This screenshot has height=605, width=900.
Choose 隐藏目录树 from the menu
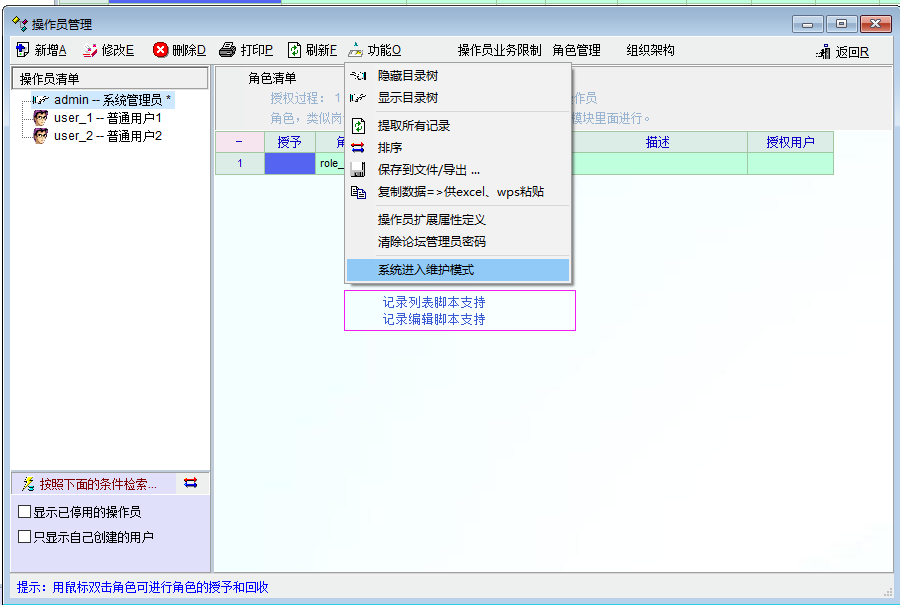coord(407,76)
